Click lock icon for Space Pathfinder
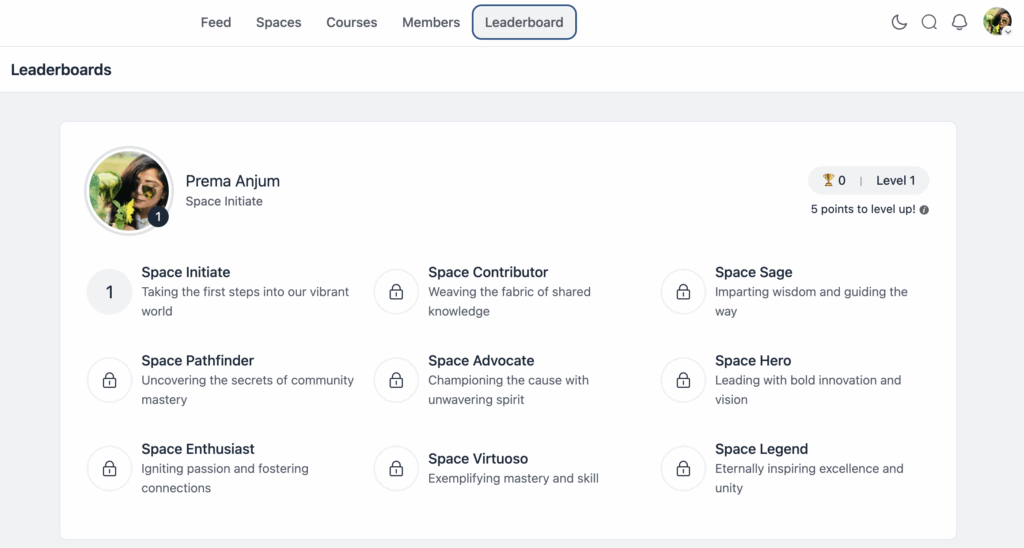Screen dimensions: 1024x548 tap(109, 379)
